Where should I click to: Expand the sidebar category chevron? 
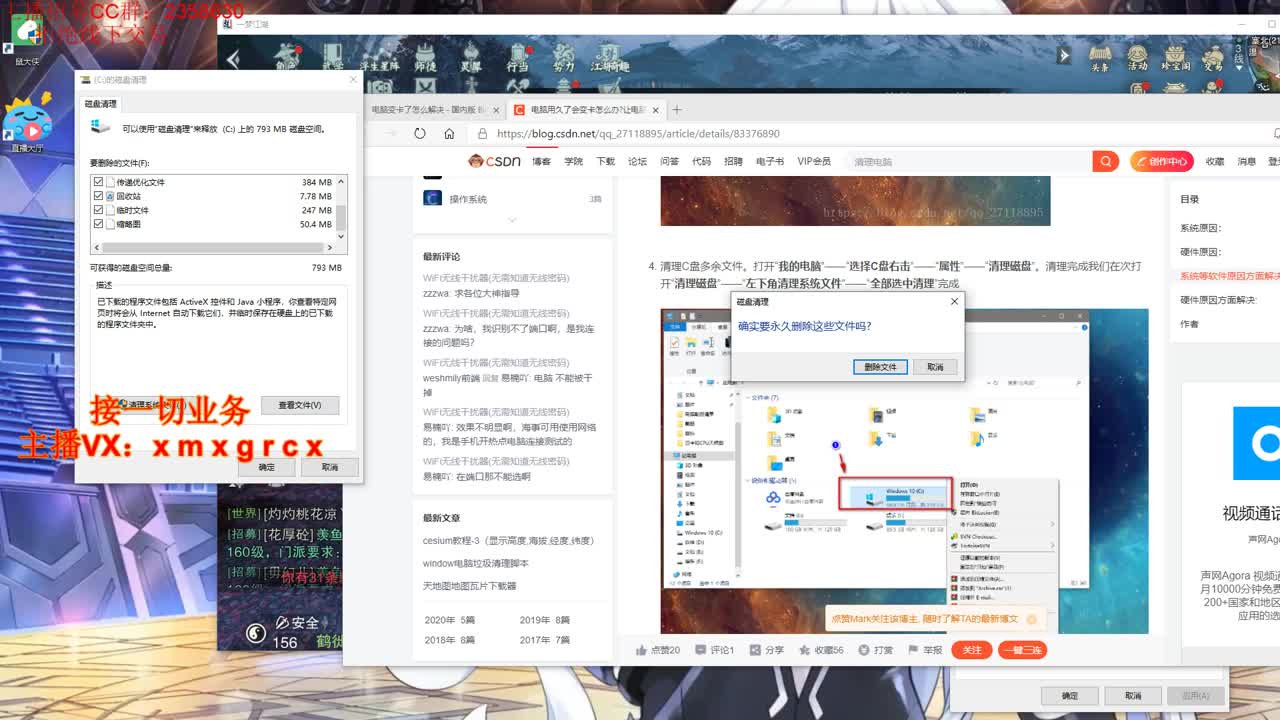coord(512,220)
